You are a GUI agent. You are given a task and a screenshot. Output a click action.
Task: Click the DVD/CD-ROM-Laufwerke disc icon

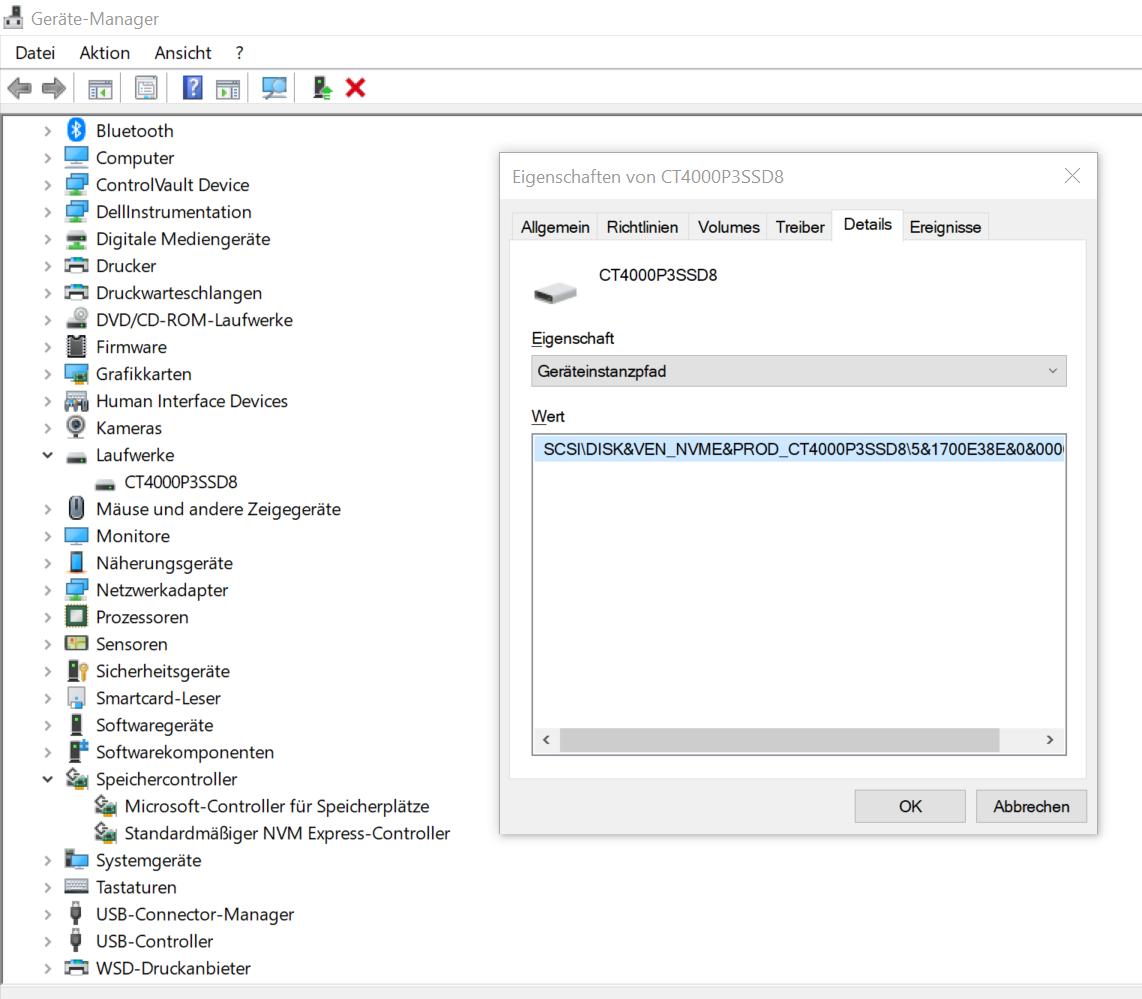coord(76,320)
